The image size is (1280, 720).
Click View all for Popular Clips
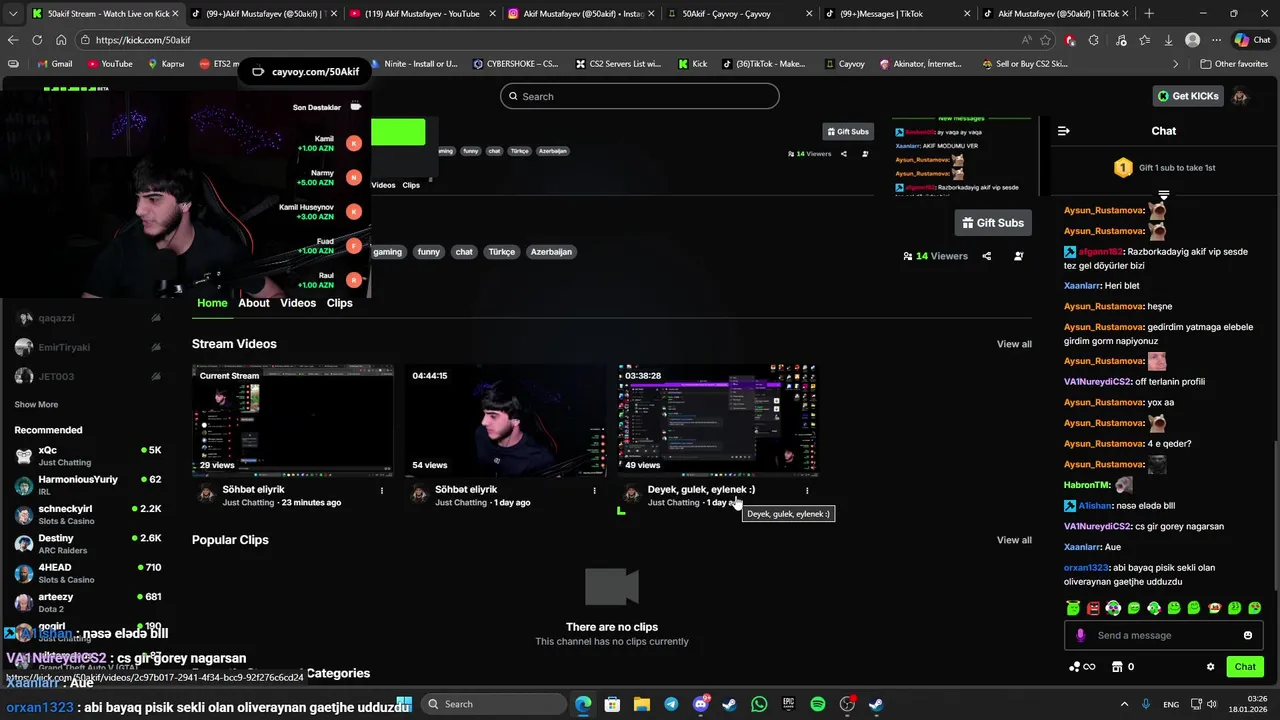pyautogui.click(x=1014, y=540)
